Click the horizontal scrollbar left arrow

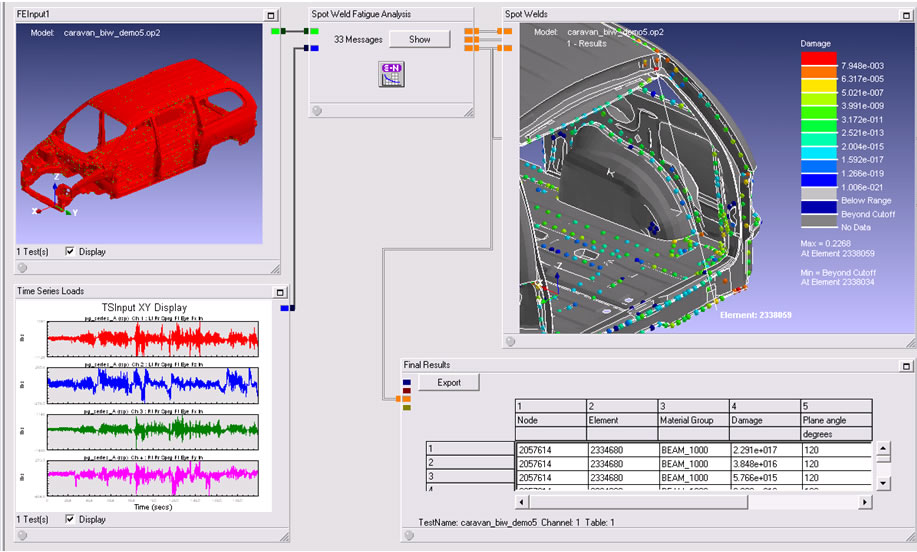pyautogui.click(x=522, y=502)
